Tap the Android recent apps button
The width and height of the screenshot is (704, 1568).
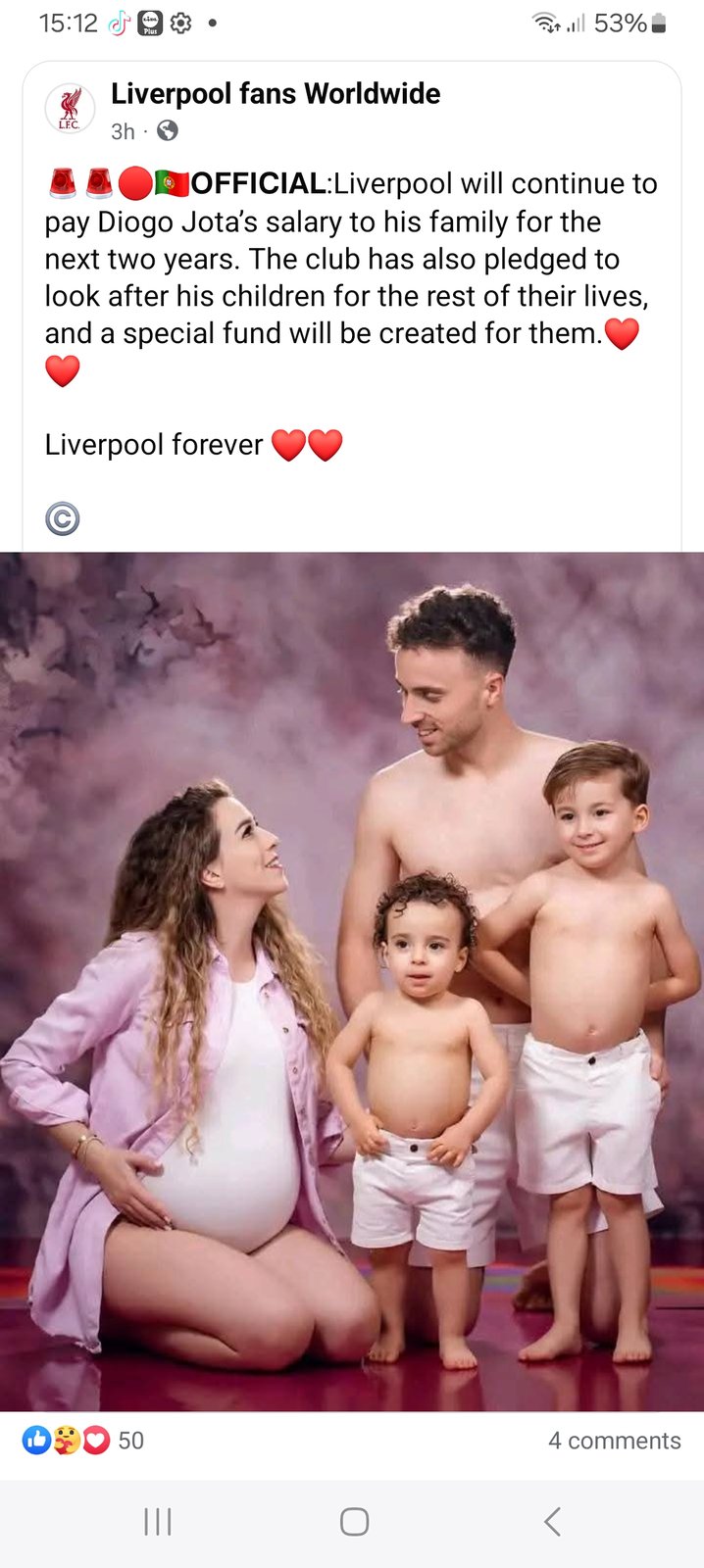click(x=158, y=1521)
